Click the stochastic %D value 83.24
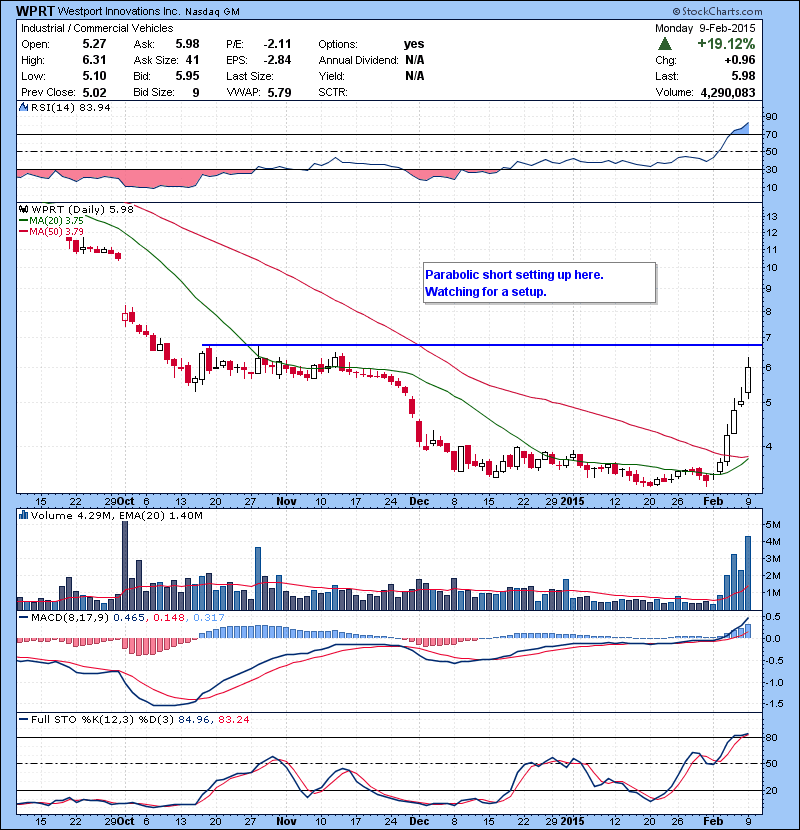Image resolution: width=800 pixels, height=830 pixels. click(233, 719)
